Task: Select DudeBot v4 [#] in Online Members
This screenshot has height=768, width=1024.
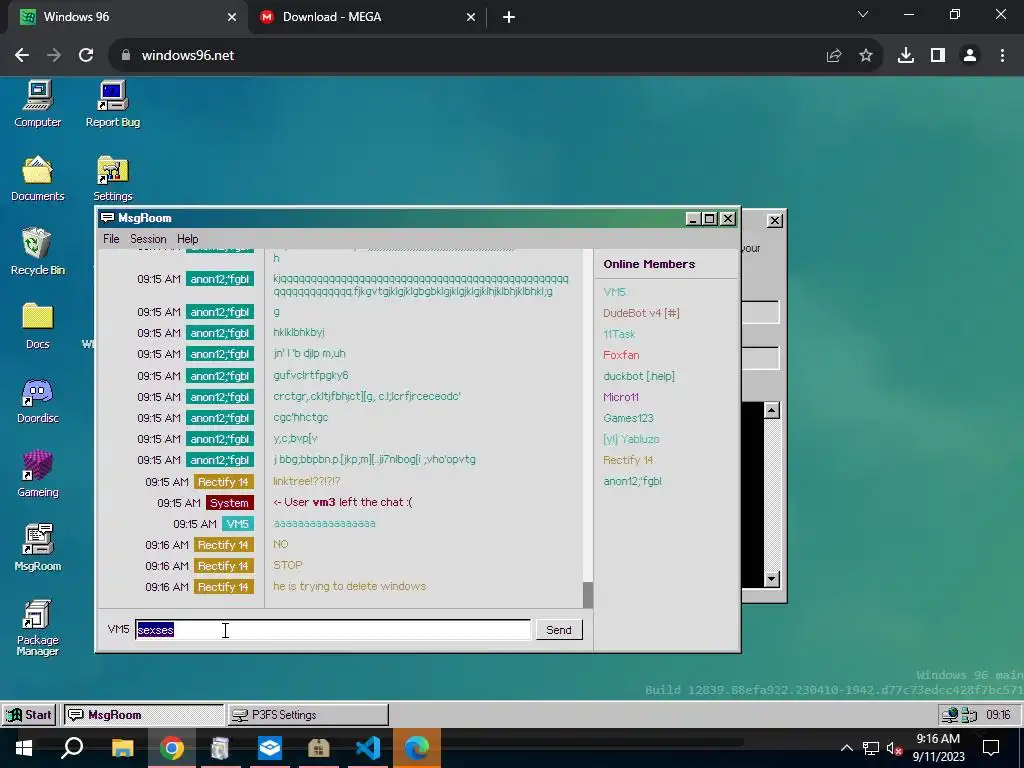Action: coord(641,313)
